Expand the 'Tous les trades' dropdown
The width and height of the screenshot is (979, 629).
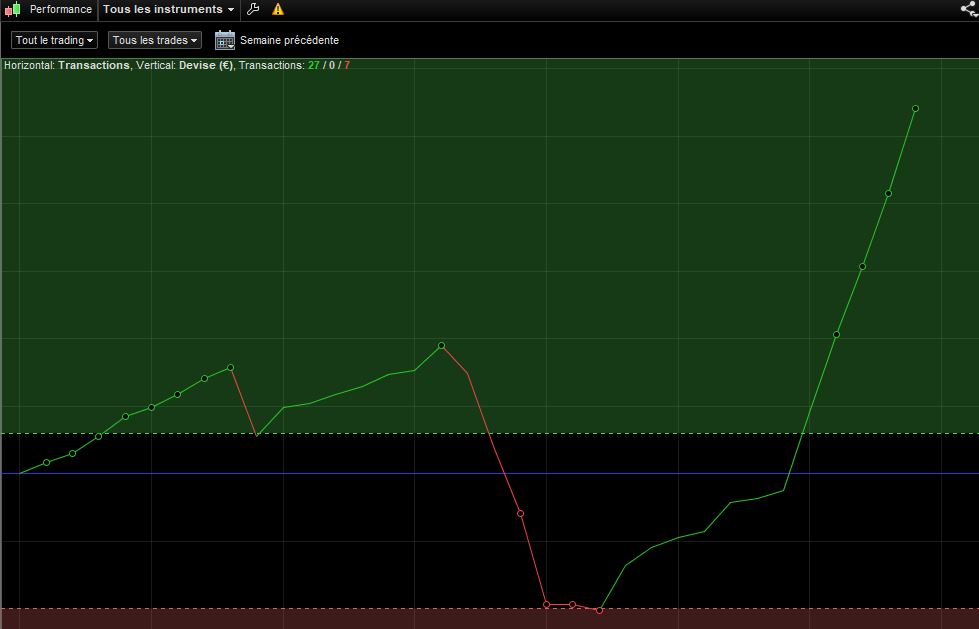tap(155, 40)
